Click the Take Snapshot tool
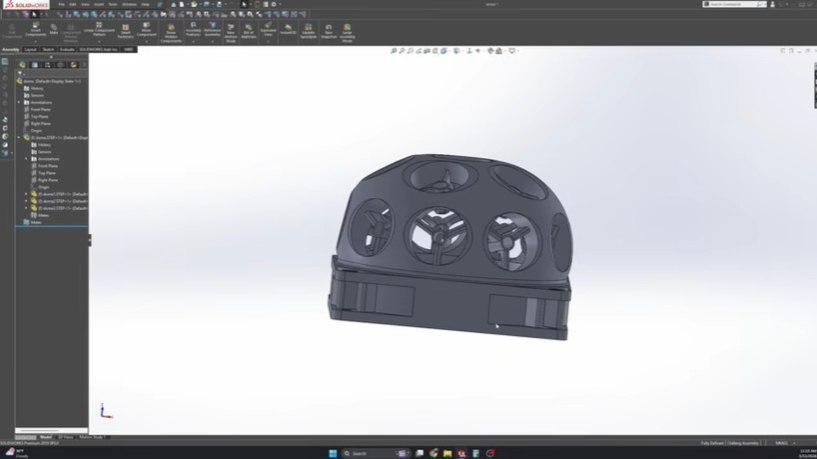This screenshot has height=459, width=817. (x=329, y=31)
